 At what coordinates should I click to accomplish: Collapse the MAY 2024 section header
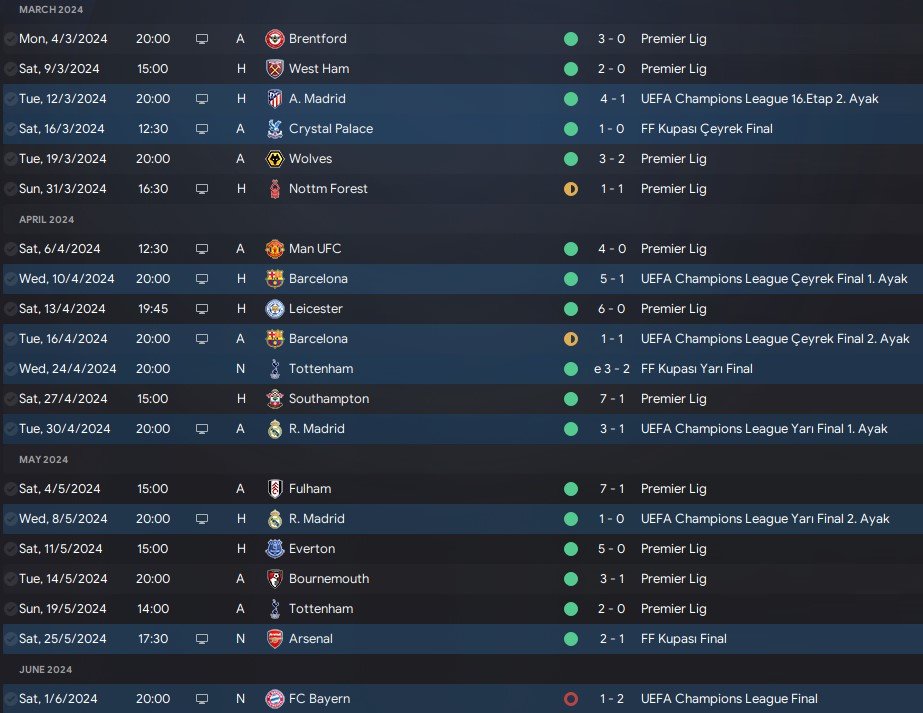(x=45, y=459)
